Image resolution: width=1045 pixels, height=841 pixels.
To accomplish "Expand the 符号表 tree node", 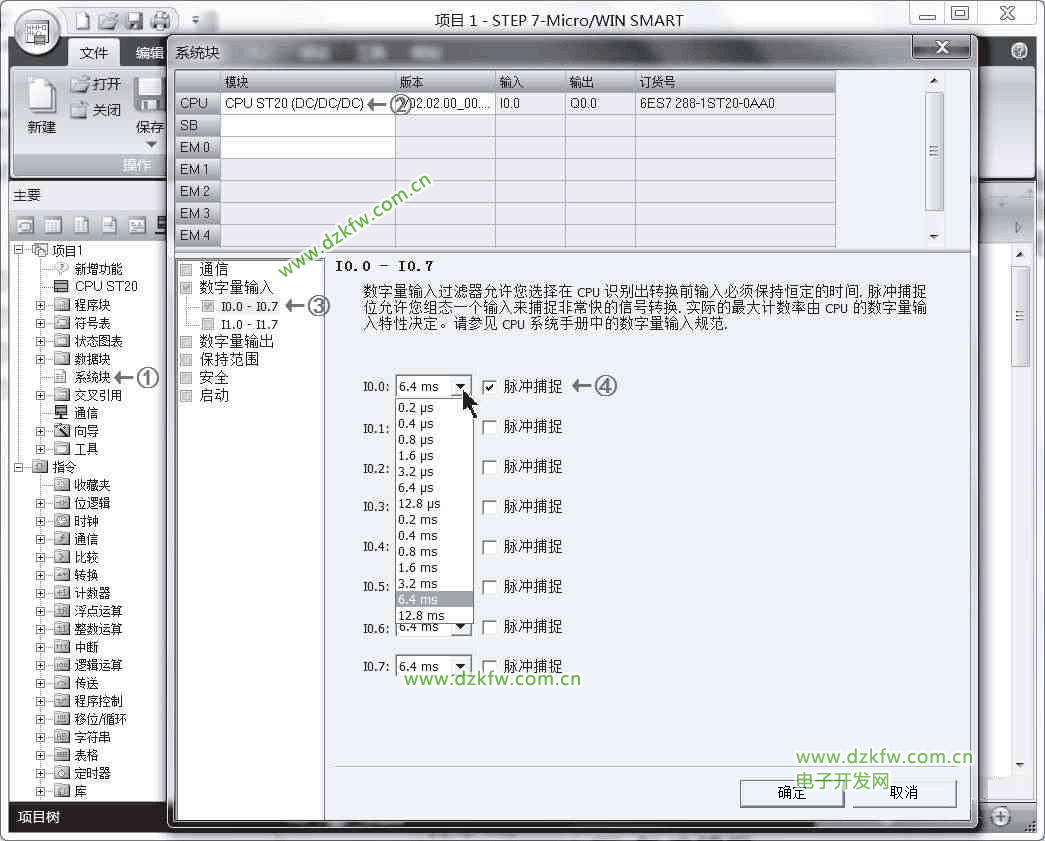I will click(41, 323).
